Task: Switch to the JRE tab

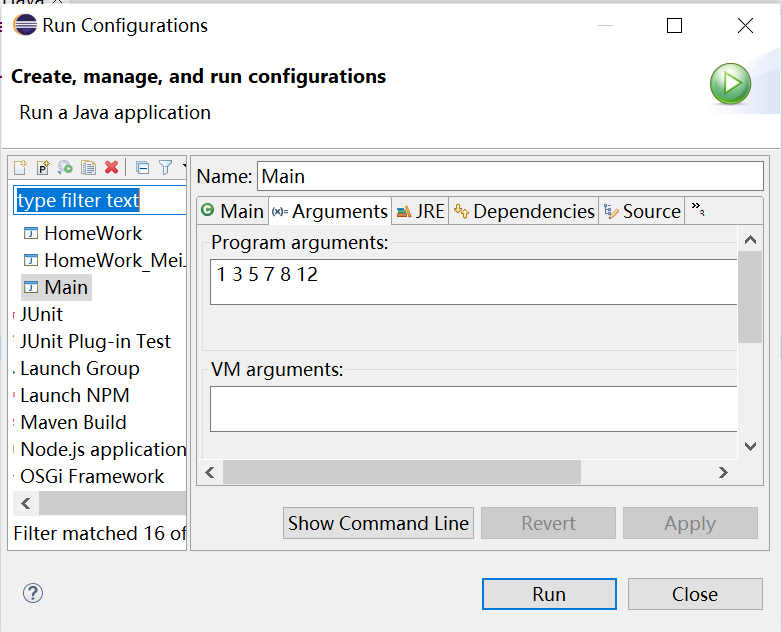Action: 420,211
